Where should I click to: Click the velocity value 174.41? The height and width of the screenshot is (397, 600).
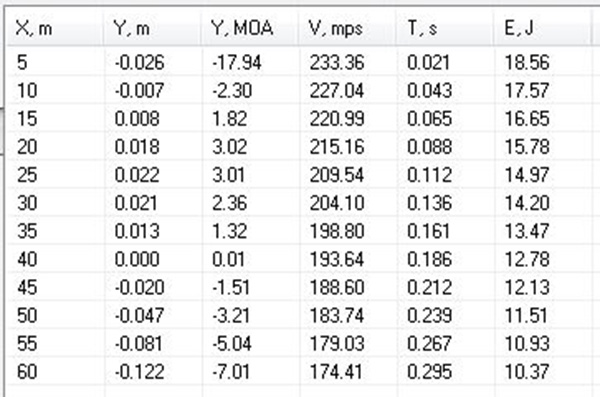336,372
